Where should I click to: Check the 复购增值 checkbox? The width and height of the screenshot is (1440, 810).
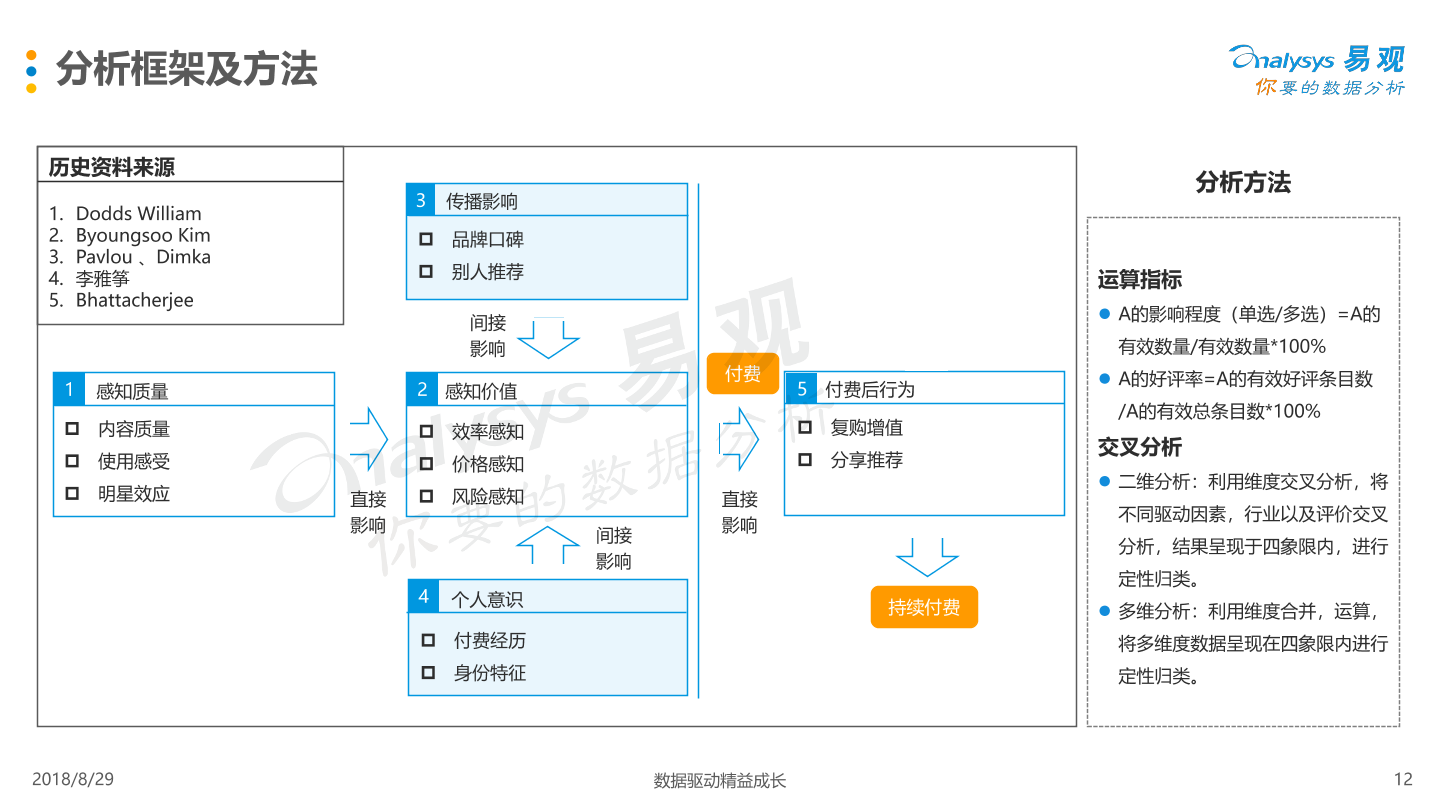(x=805, y=428)
